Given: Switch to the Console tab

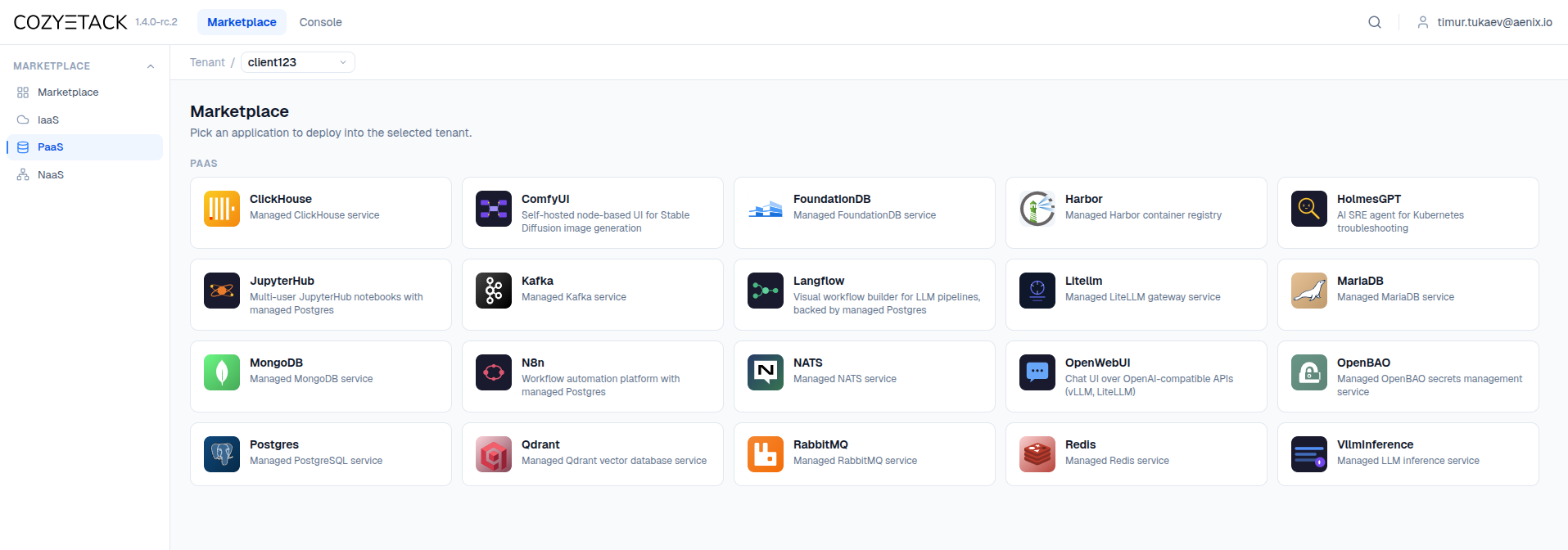Looking at the screenshot, I should (320, 22).
